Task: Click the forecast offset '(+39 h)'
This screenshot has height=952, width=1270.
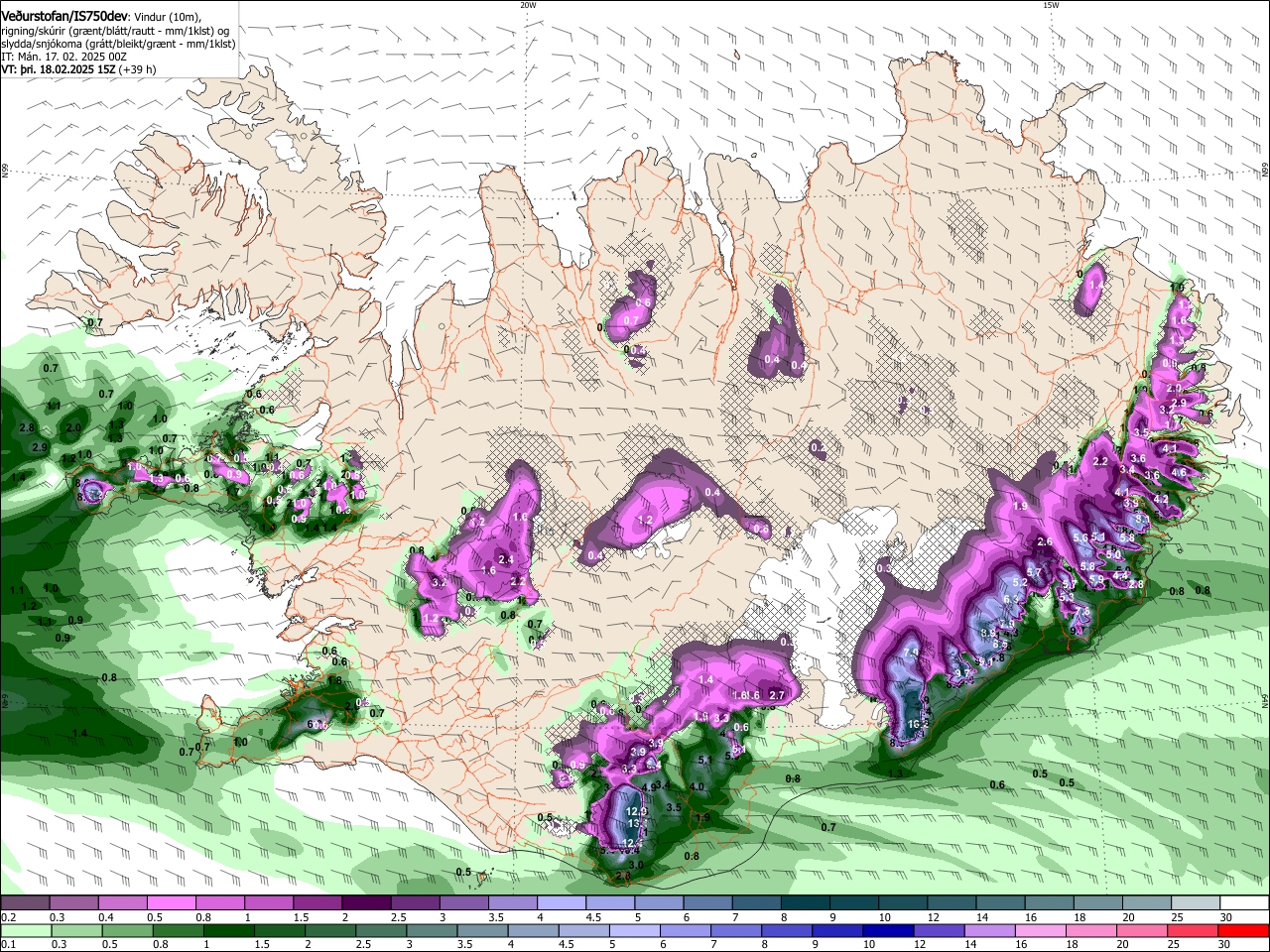Action: tap(138, 69)
